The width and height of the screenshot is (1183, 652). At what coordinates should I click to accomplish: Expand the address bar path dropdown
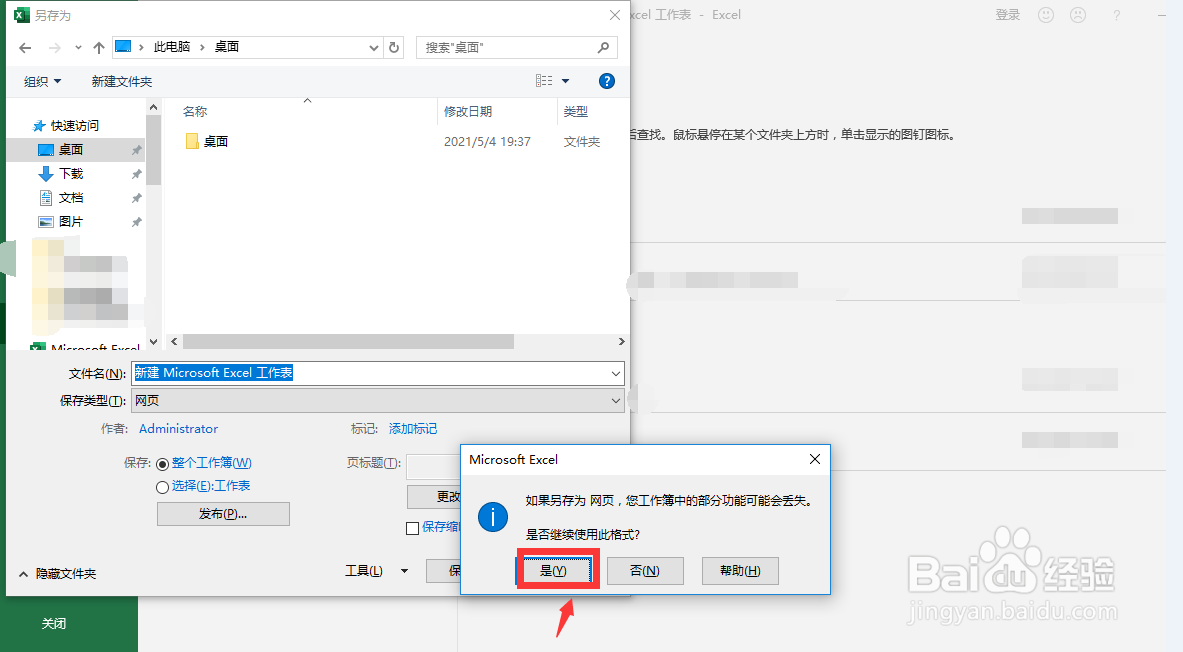[373, 48]
